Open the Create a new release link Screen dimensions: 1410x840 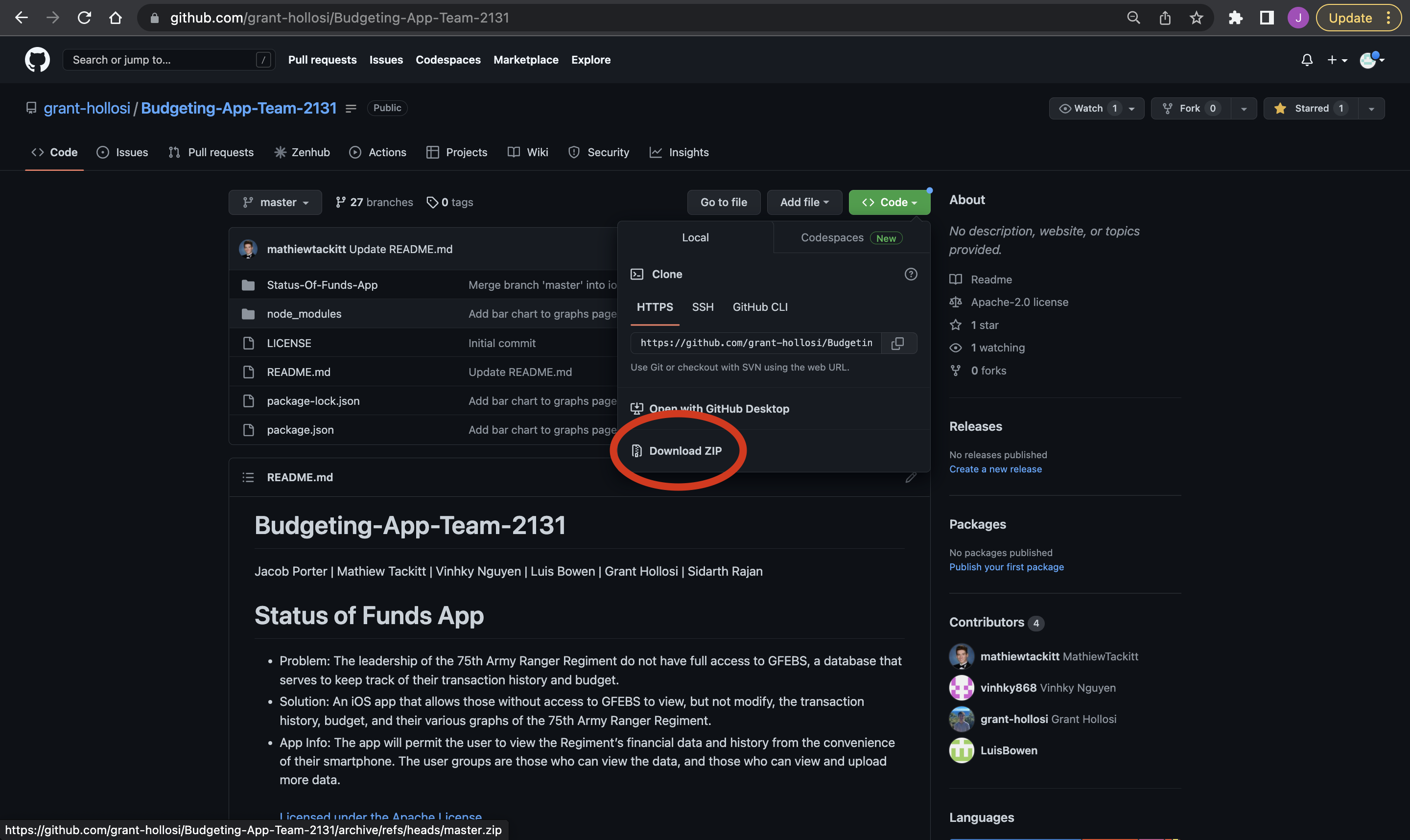[995, 468]
